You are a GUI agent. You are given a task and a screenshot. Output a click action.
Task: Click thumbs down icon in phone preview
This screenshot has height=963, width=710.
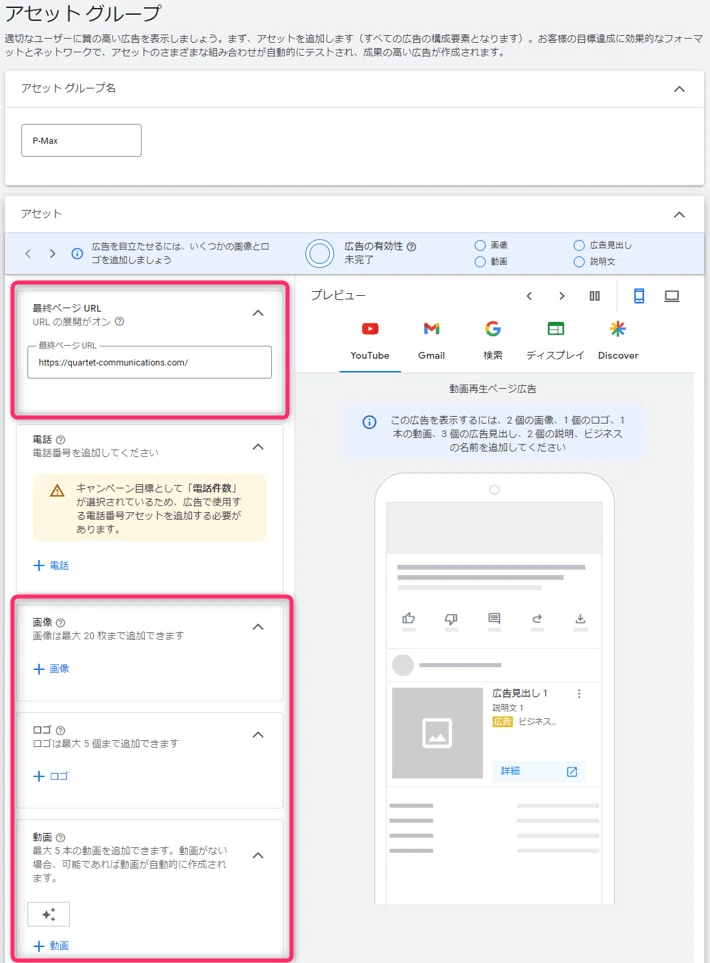(x=451, y=618)
